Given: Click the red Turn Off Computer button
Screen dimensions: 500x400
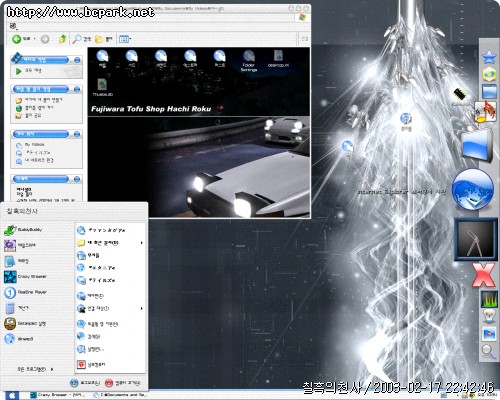Looking at the screenshot, I should point(122,383).
